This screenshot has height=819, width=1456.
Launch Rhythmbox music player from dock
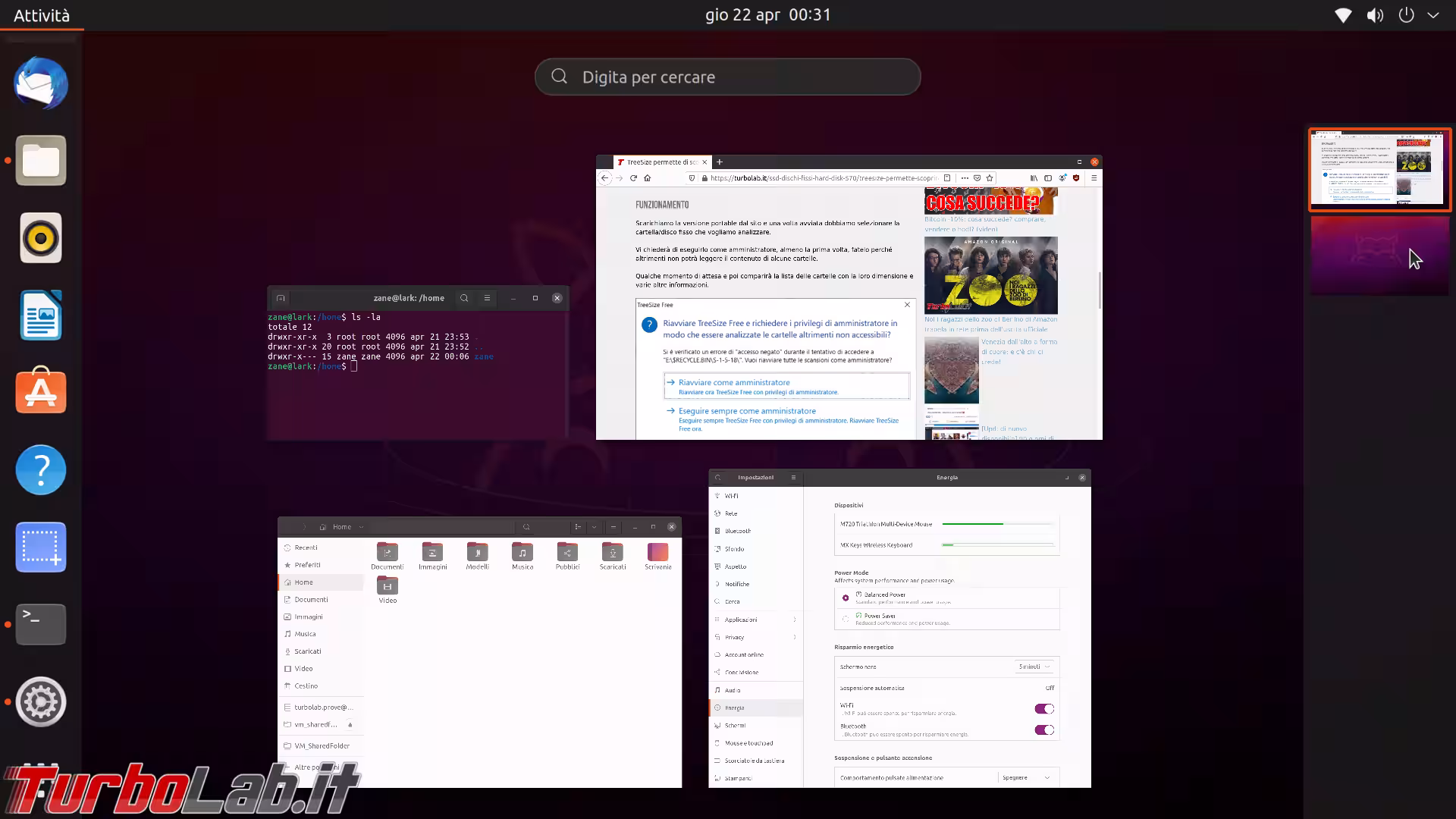click(x=41, y=238)
